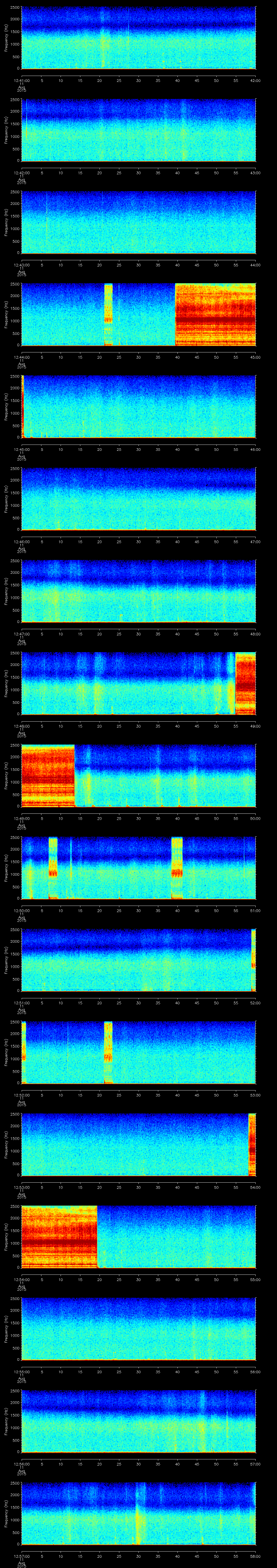Click first red burst in 12:50 spectrogram
Screen dimensions: 277x1568
pyautogui.click(x=53, y=868)
